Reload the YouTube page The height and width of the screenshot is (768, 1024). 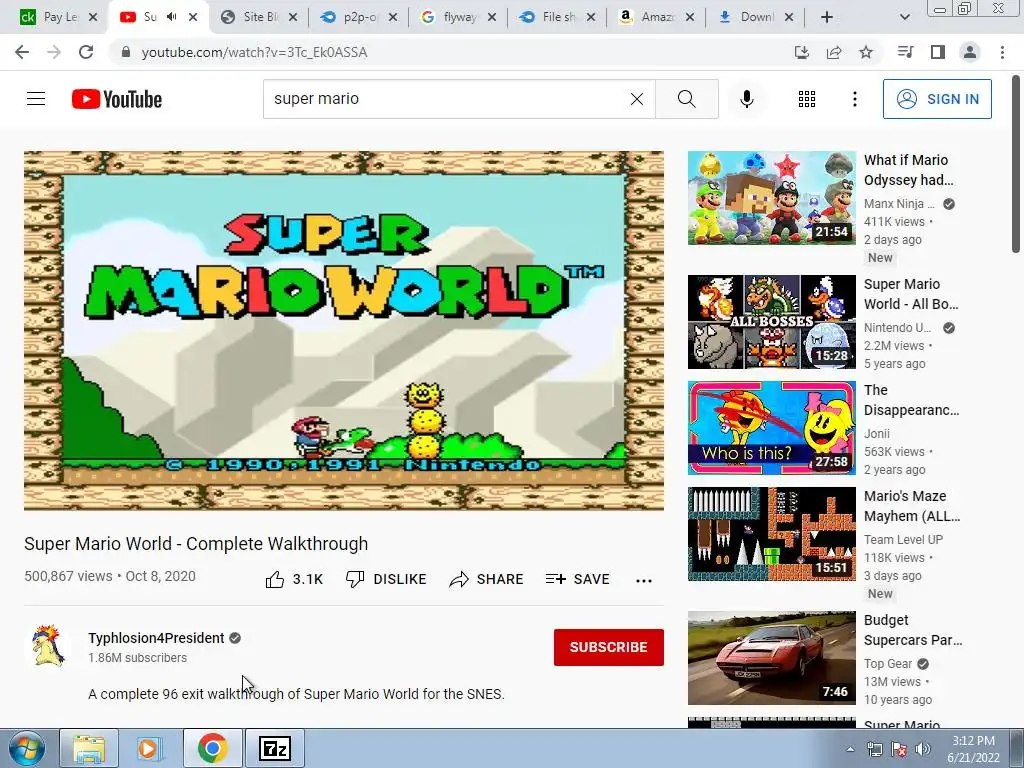[x=86, y=52]
